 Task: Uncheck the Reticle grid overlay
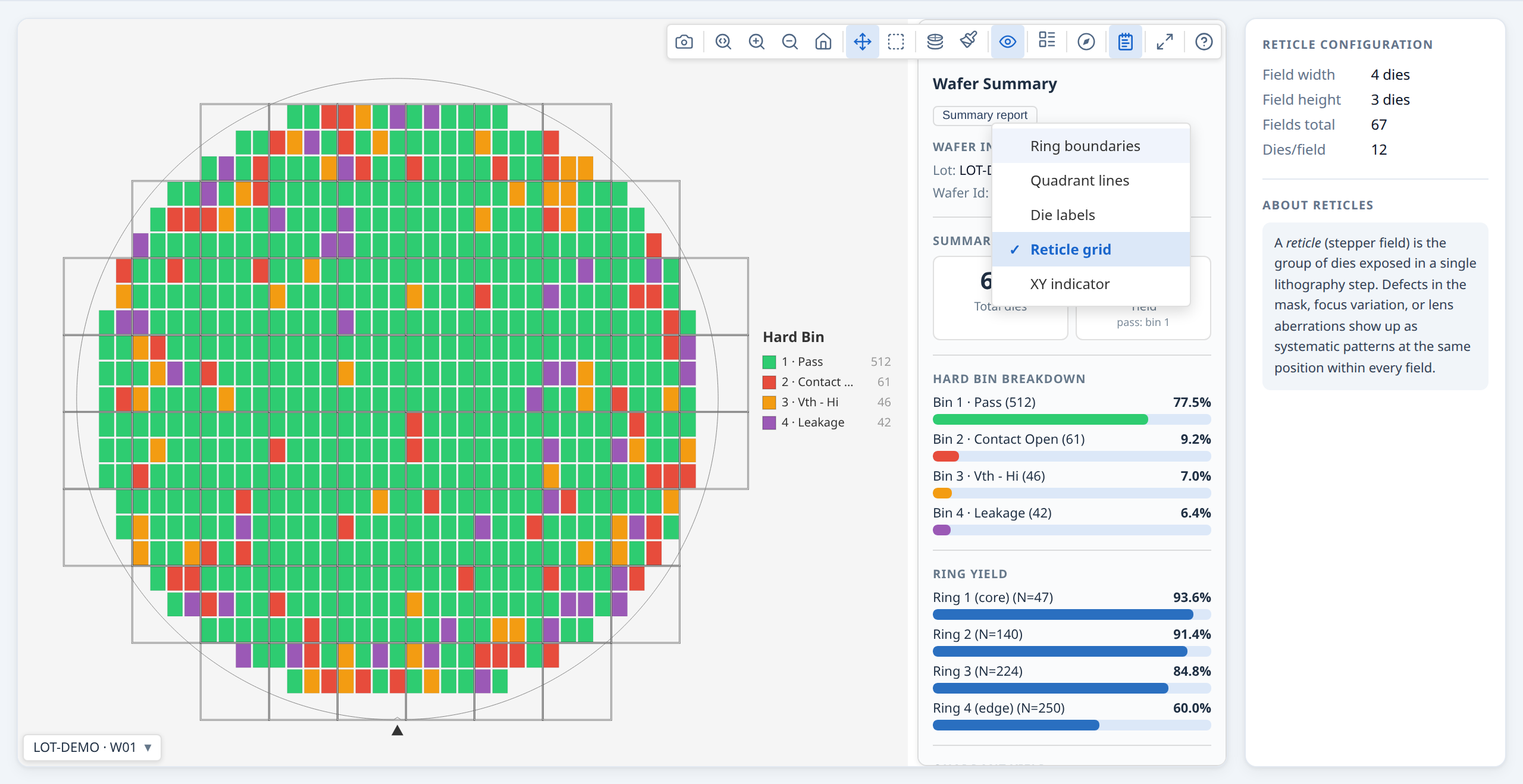(1091, 250)
